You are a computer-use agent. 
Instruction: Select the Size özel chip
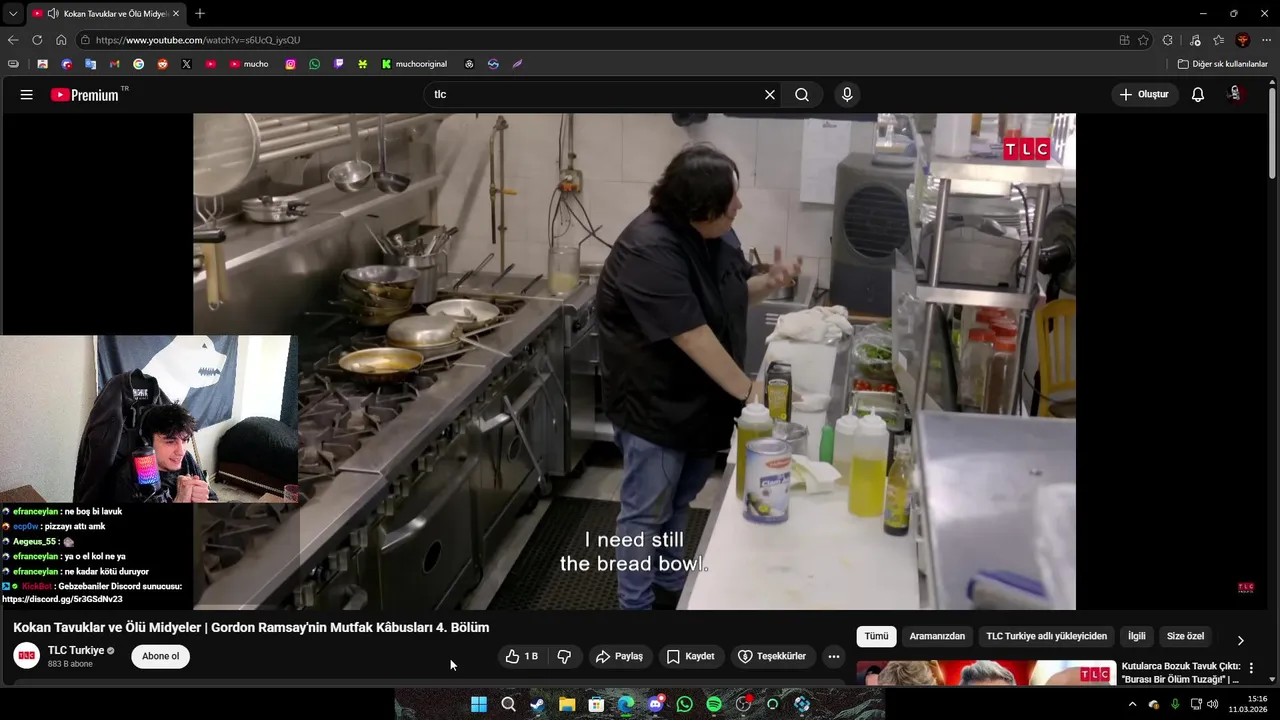[1185, 636]
